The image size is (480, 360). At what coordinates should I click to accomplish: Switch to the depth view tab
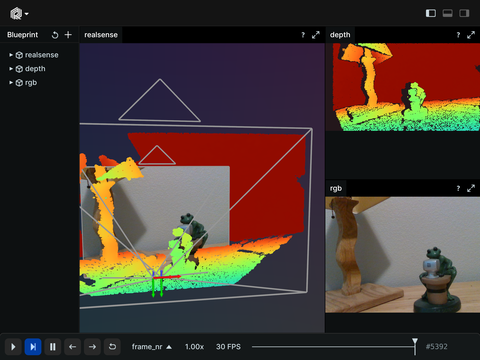[x=340, y=35]
